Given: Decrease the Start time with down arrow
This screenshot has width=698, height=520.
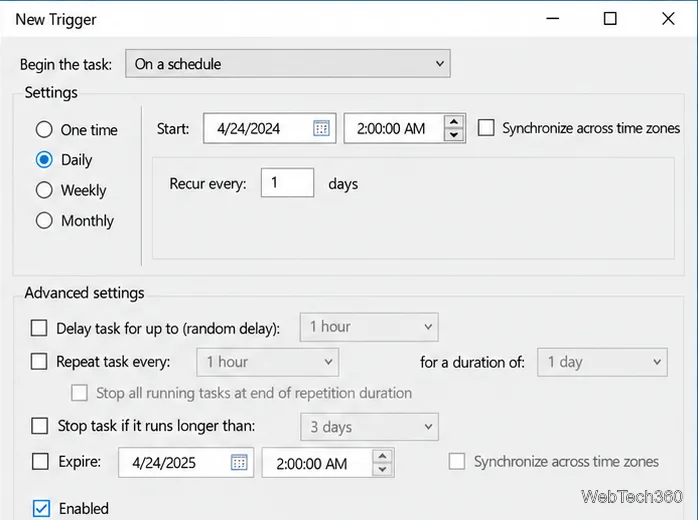Looking at the screenshot, I should pos(454,135).
